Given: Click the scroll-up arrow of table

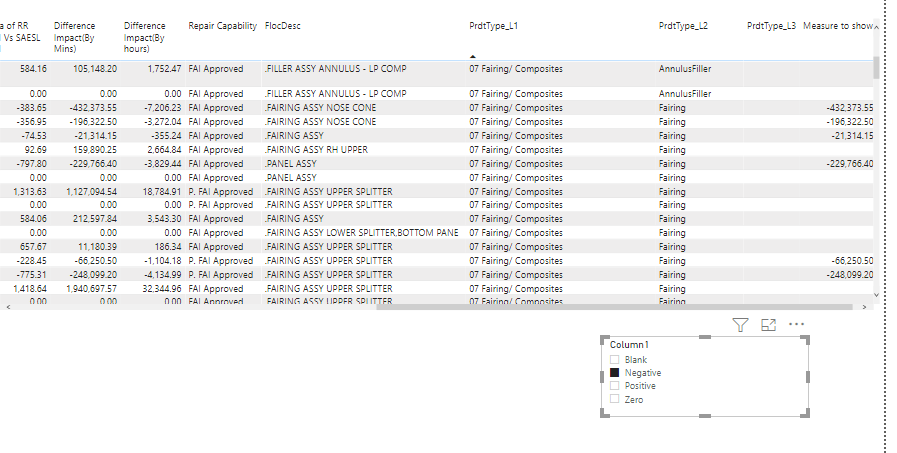Looking at the screenshot, I should (x=876, y=27).
